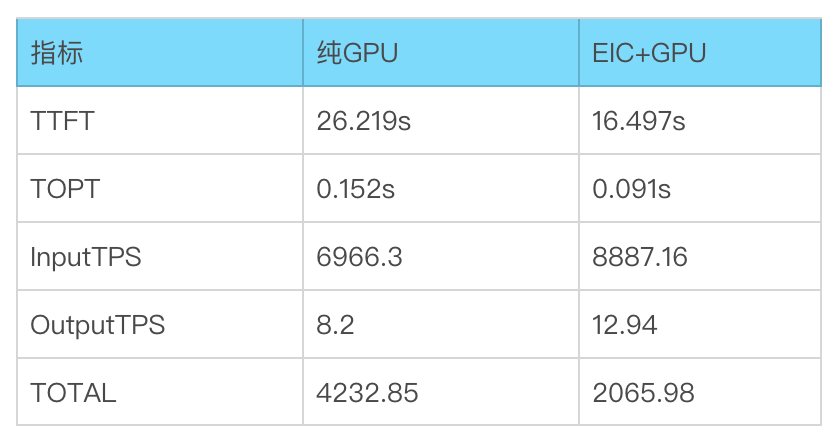
Task: Click the 0.152s TOPT value
Action: pyautogui.click(x=355, y=189)
